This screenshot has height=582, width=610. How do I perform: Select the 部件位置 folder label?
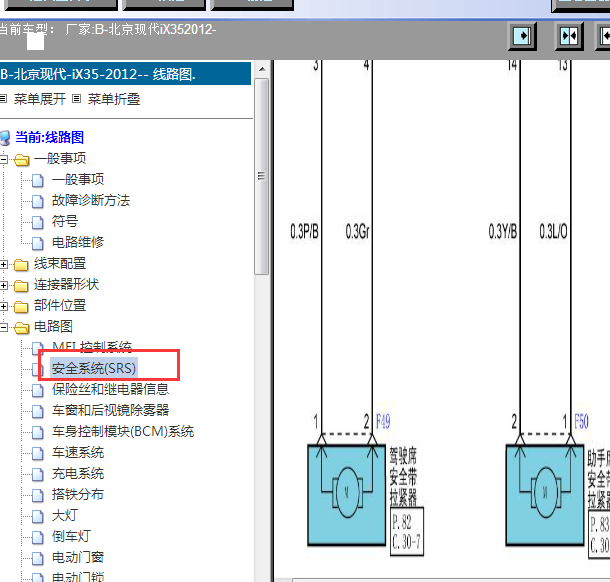coord(60,305)
